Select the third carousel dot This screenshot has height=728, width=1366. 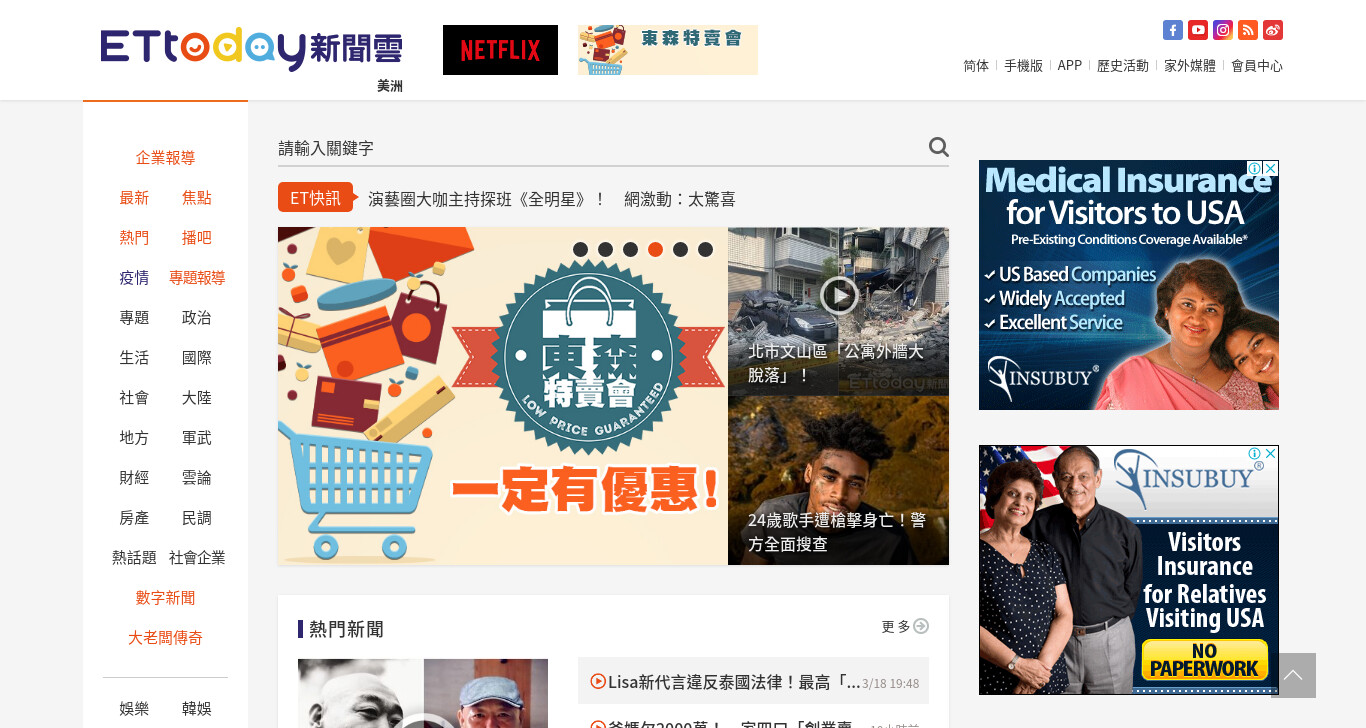[630, 249]
